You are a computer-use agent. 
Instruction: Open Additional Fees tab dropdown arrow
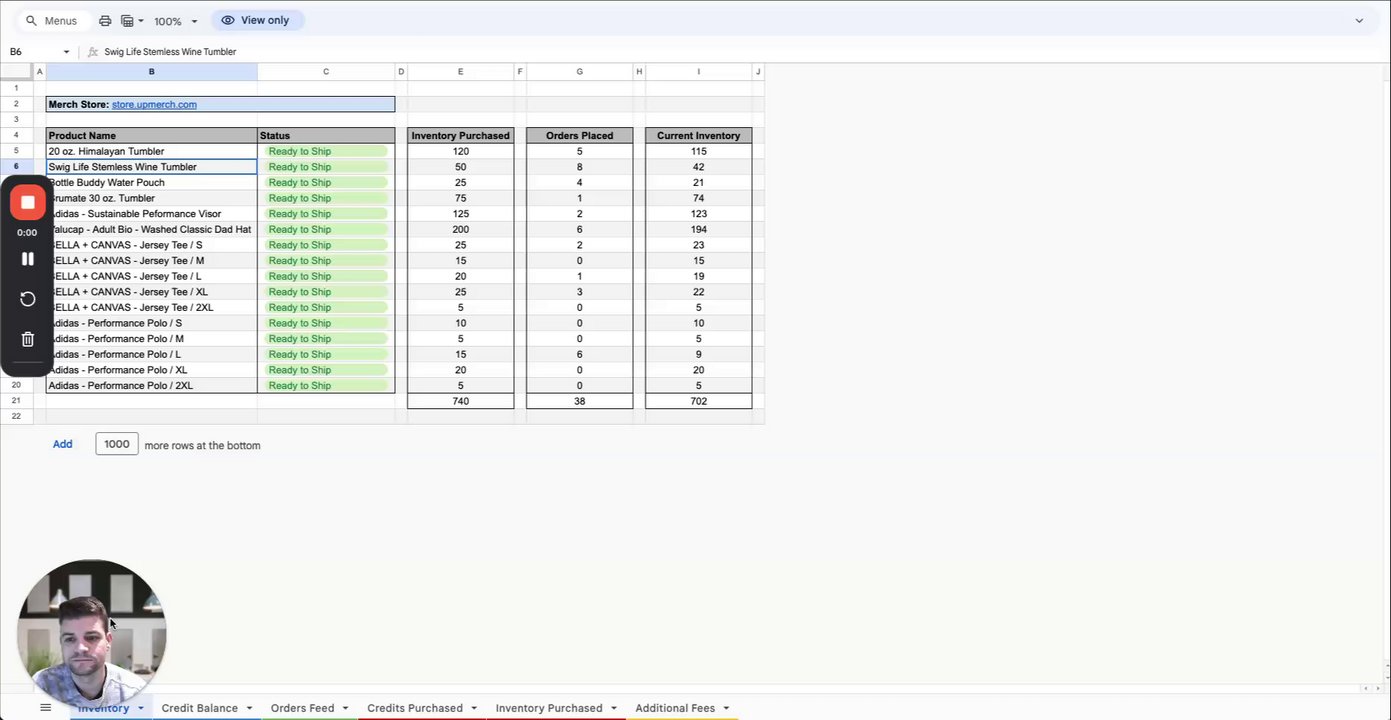(x=726, y=708)
